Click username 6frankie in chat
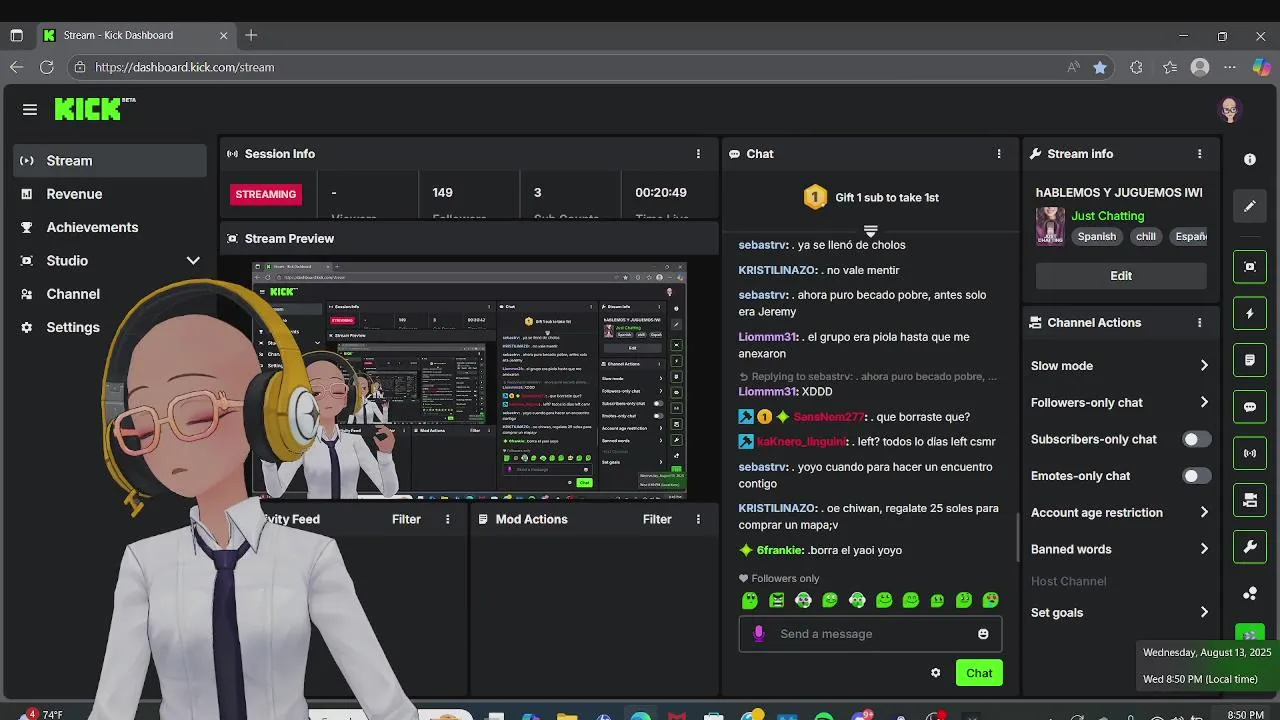 click(x=780, y=550)
